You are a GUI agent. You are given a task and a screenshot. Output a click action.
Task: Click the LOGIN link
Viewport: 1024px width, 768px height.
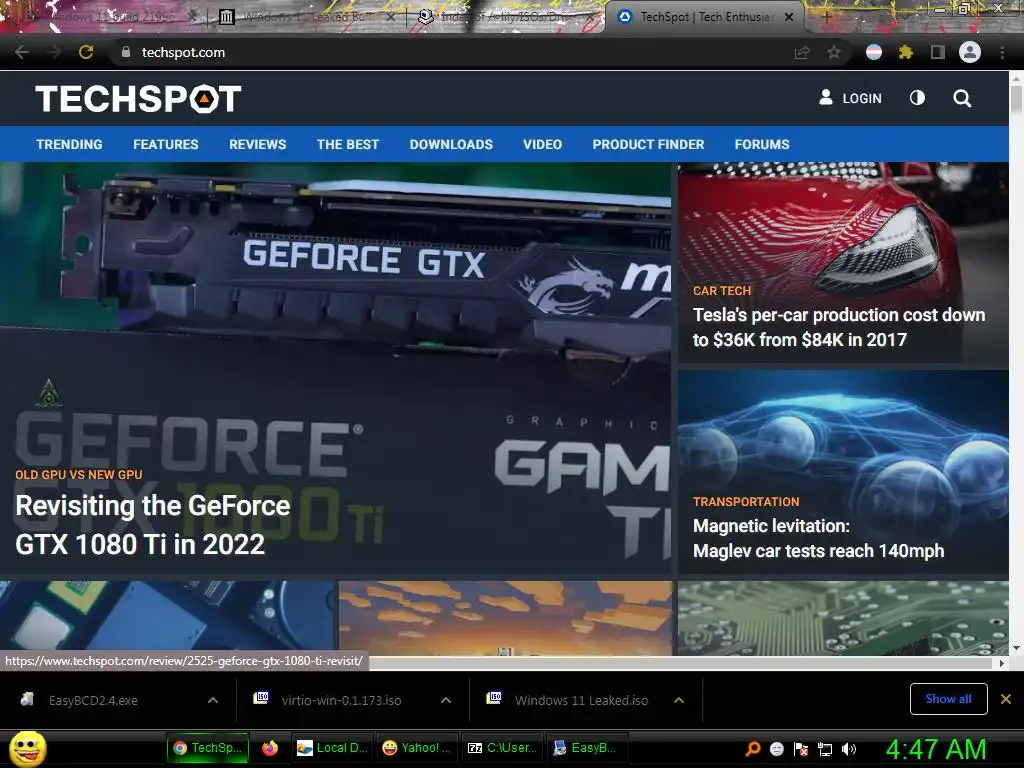850,98
